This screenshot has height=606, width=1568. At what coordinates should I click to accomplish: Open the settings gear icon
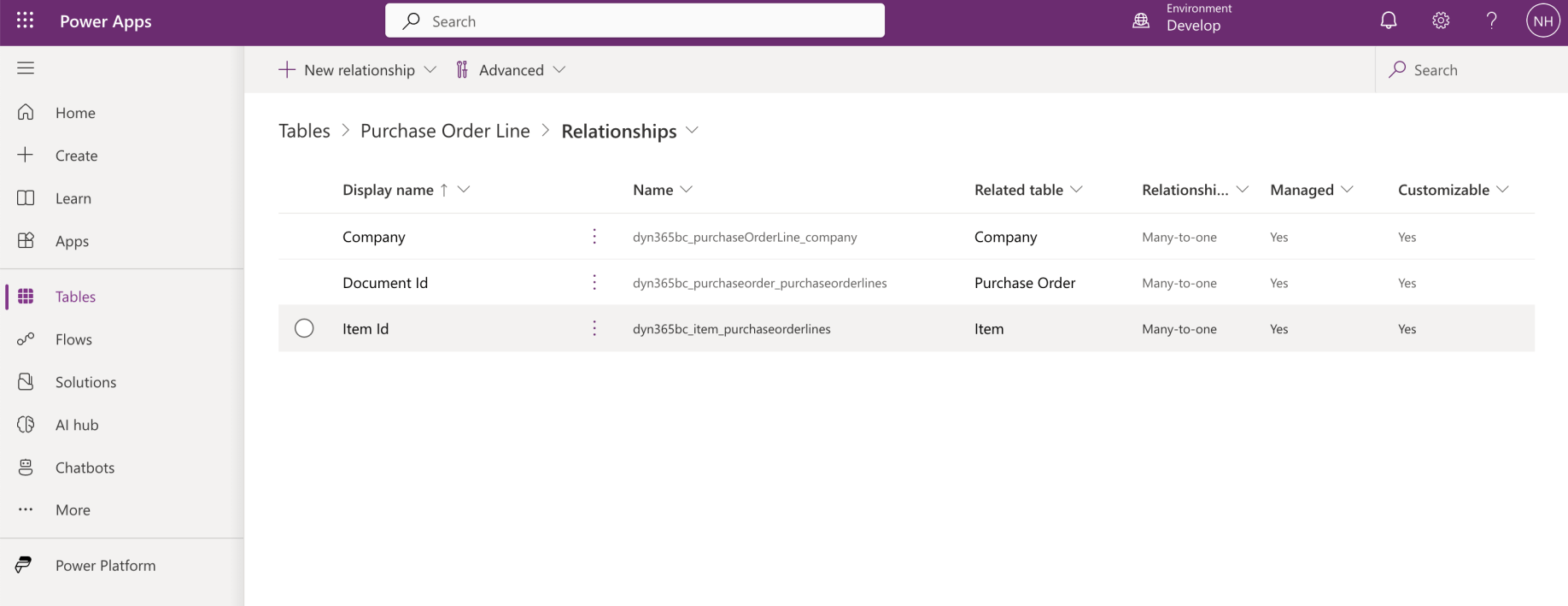pos(1441,21)
